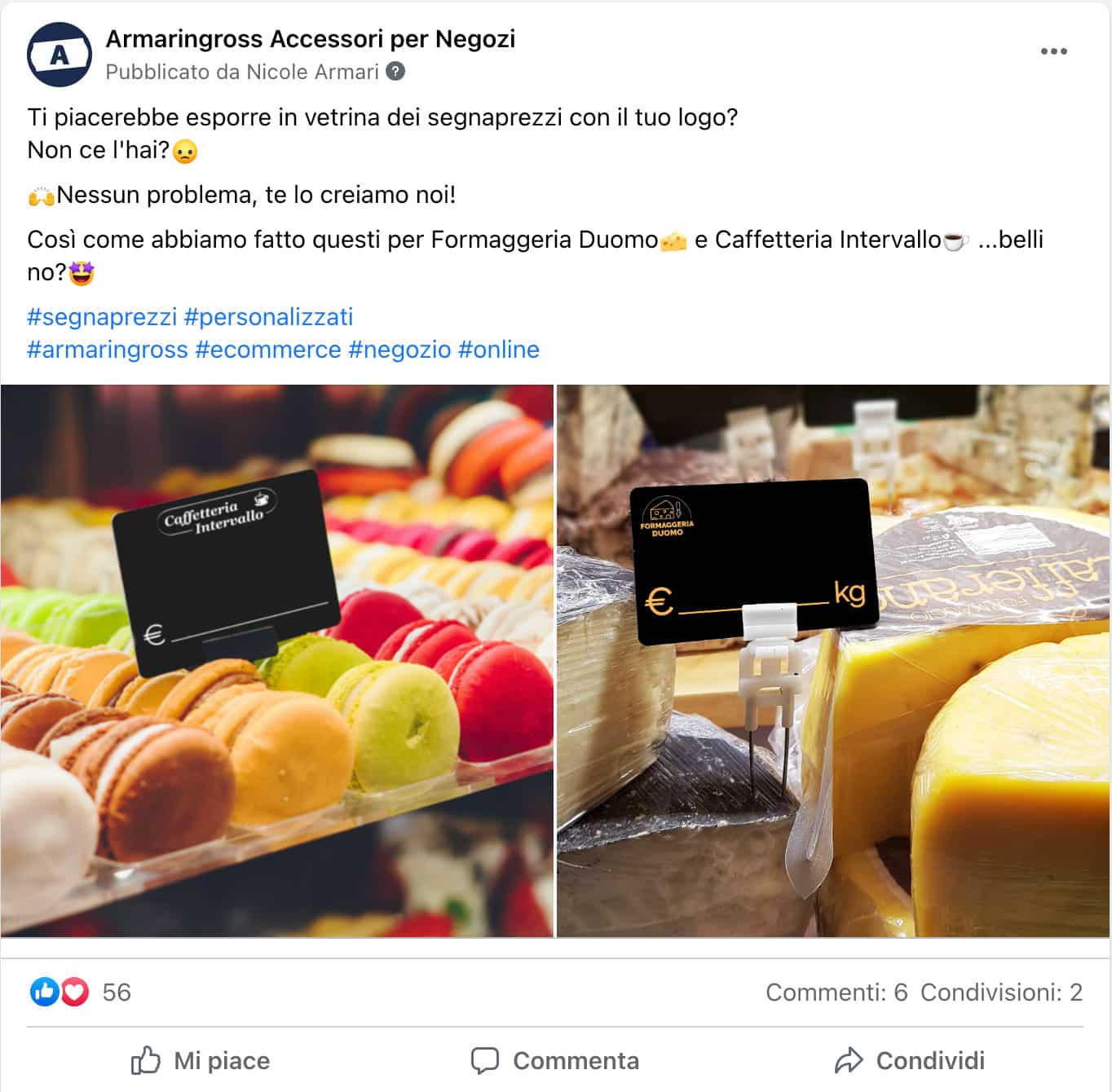Open the Armaringross page profile picture
Screen dimensions: 1112x1092
point(60,55)
